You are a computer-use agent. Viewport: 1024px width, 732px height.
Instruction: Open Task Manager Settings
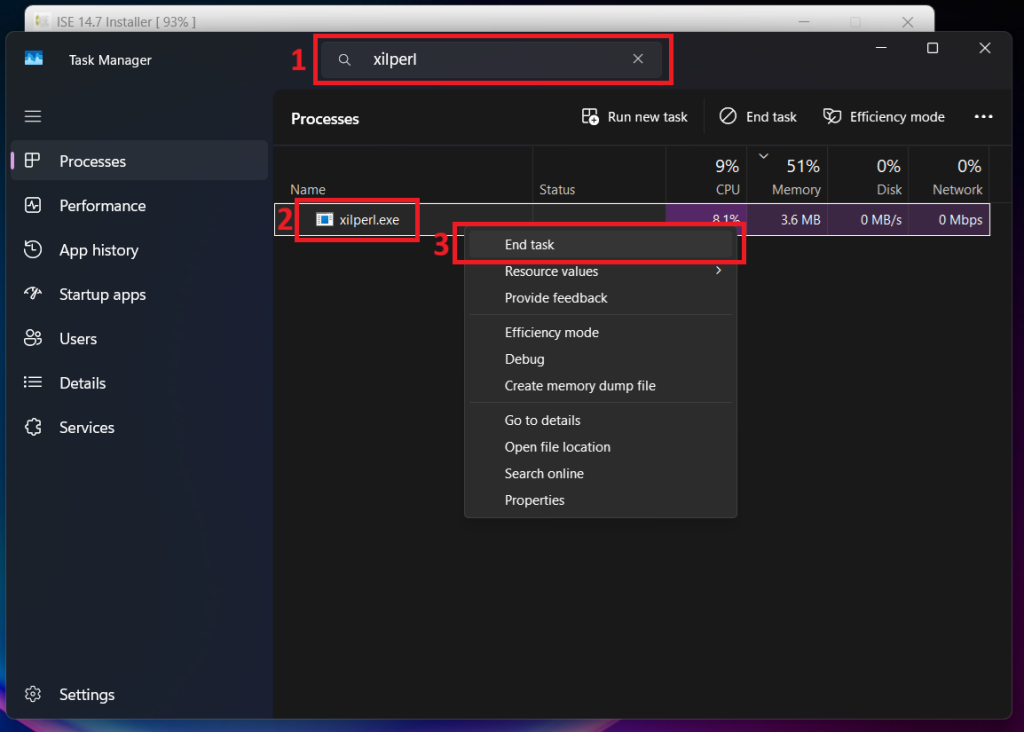[140, 694]
